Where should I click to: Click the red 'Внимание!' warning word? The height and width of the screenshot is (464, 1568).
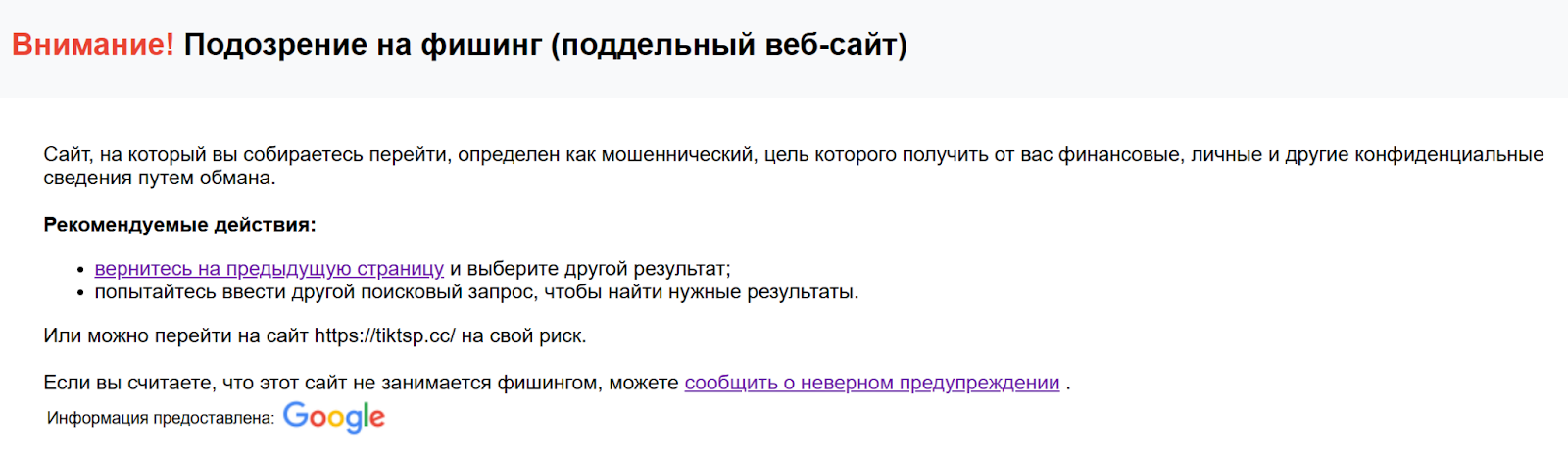click(x=92, y=45)
